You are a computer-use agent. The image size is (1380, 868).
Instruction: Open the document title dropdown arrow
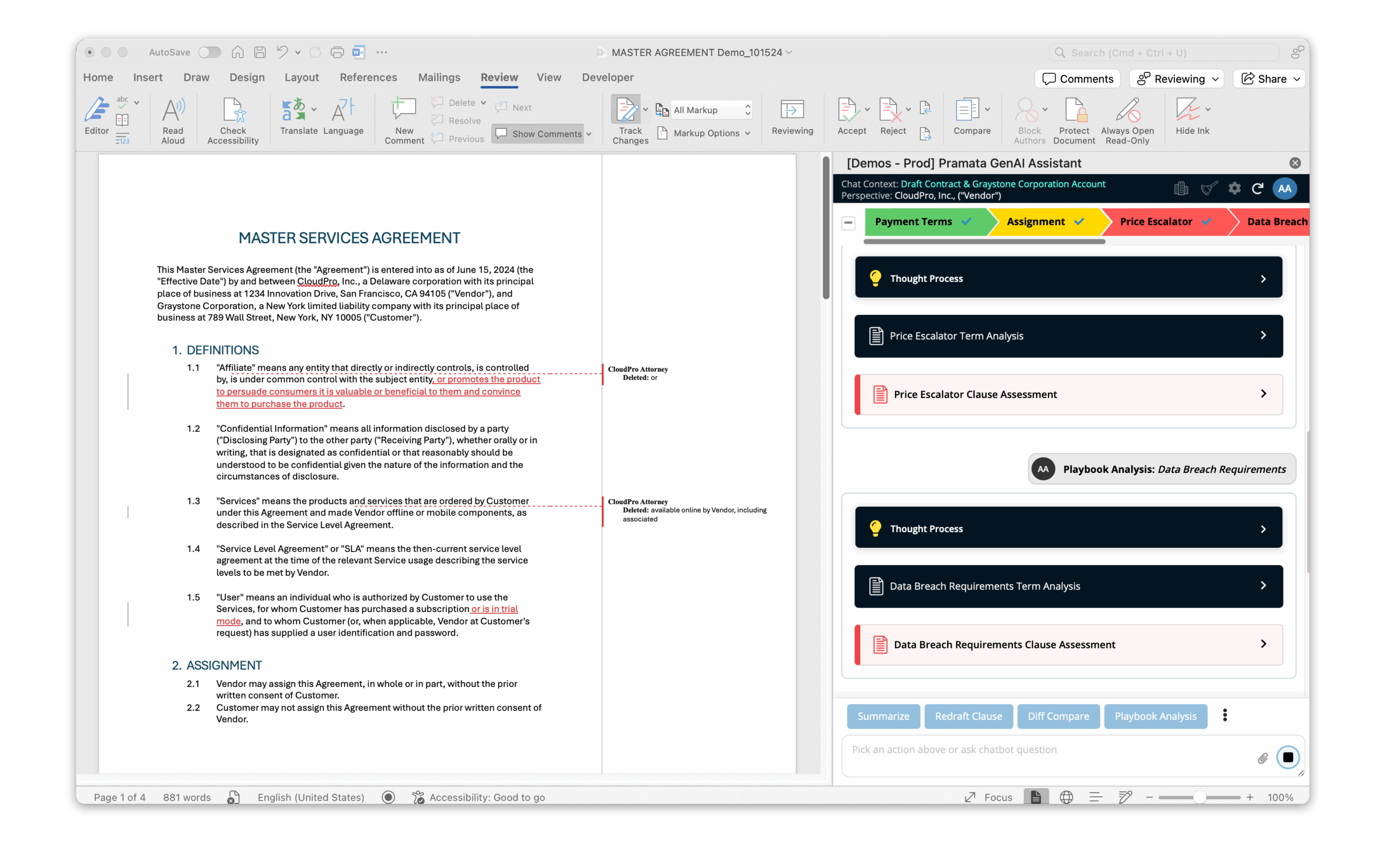pos(789,52)
